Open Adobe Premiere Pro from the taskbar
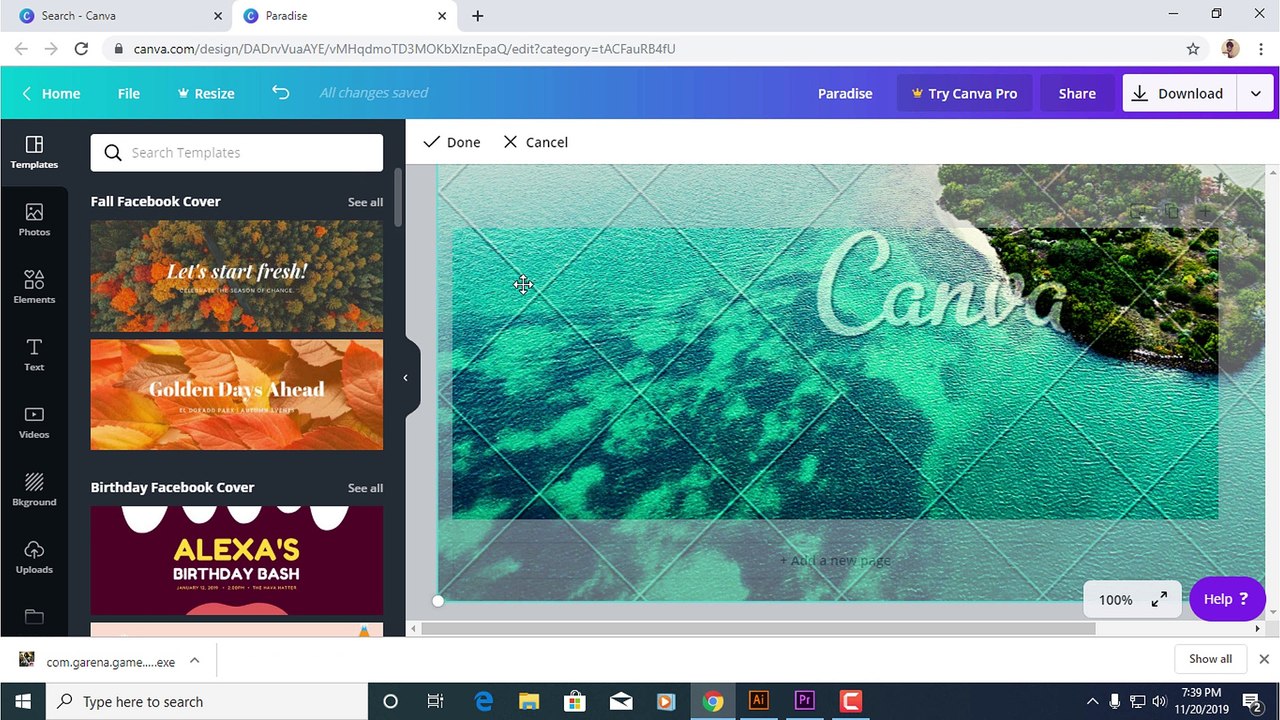 [x=804, y=701]
